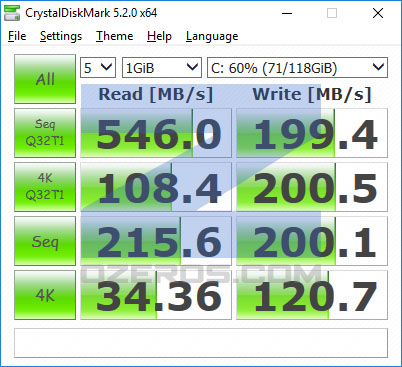Click the Read [MB/s] column header
This screenshot has width=402, height=367.
click(x=156, y=95)
